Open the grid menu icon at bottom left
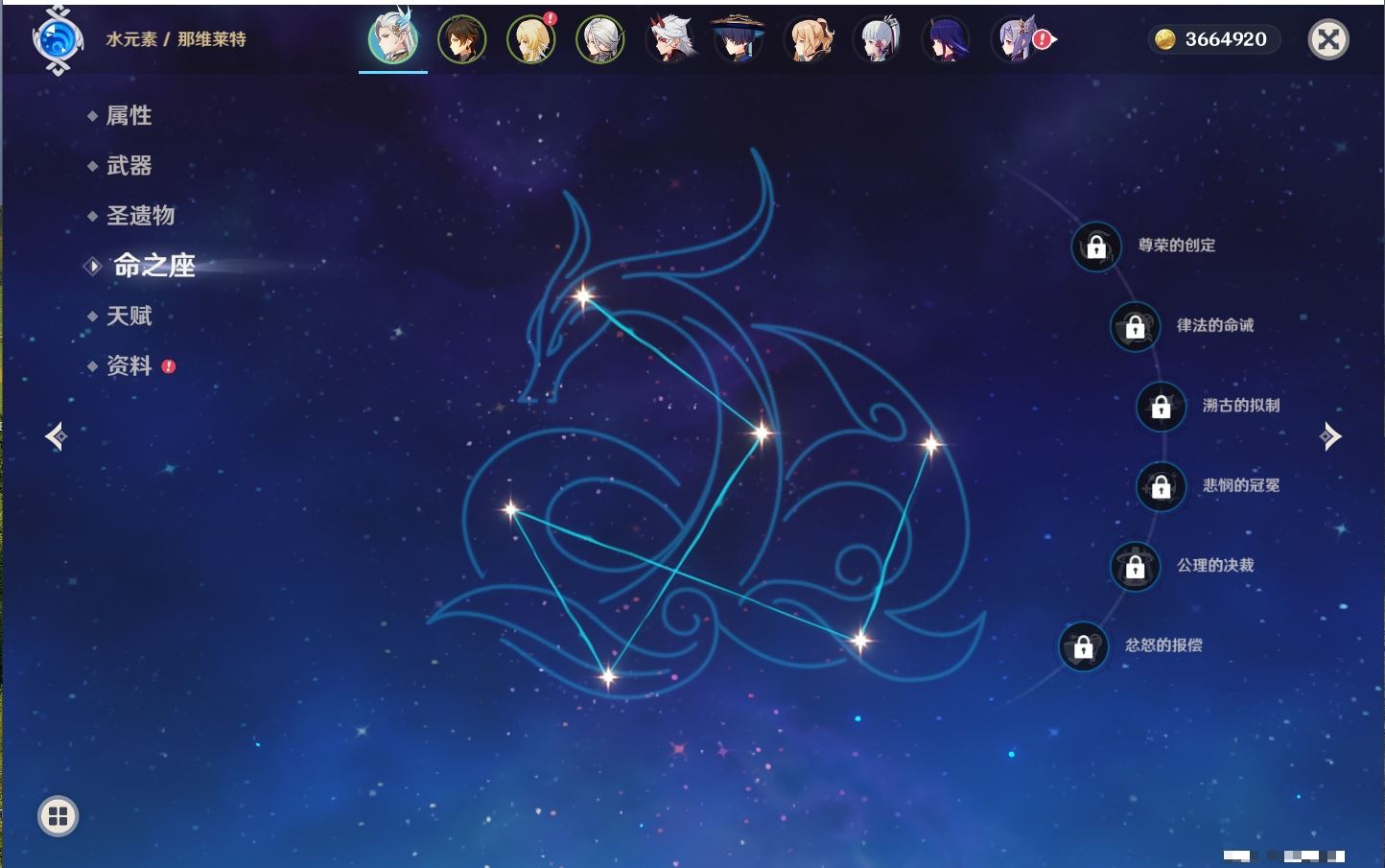1385x868 pixels. (x=58, y=816)
